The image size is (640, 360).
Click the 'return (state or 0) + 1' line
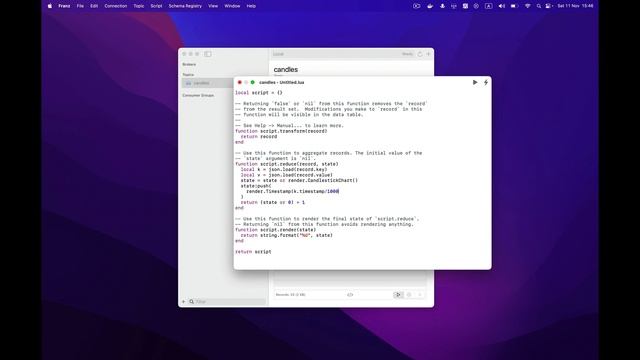273,202
